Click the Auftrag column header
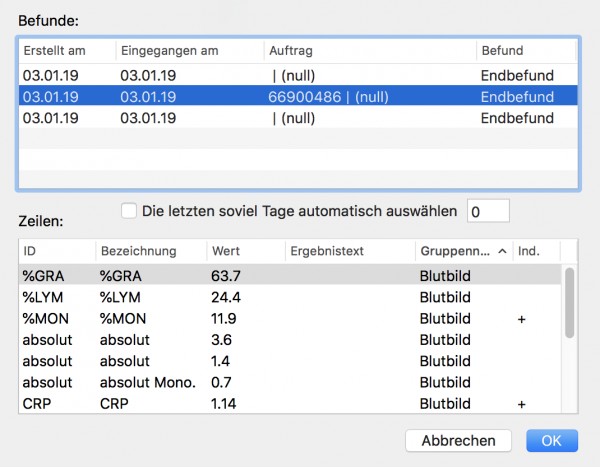Viewport: 600px width, 467px height. coord(370,51)
